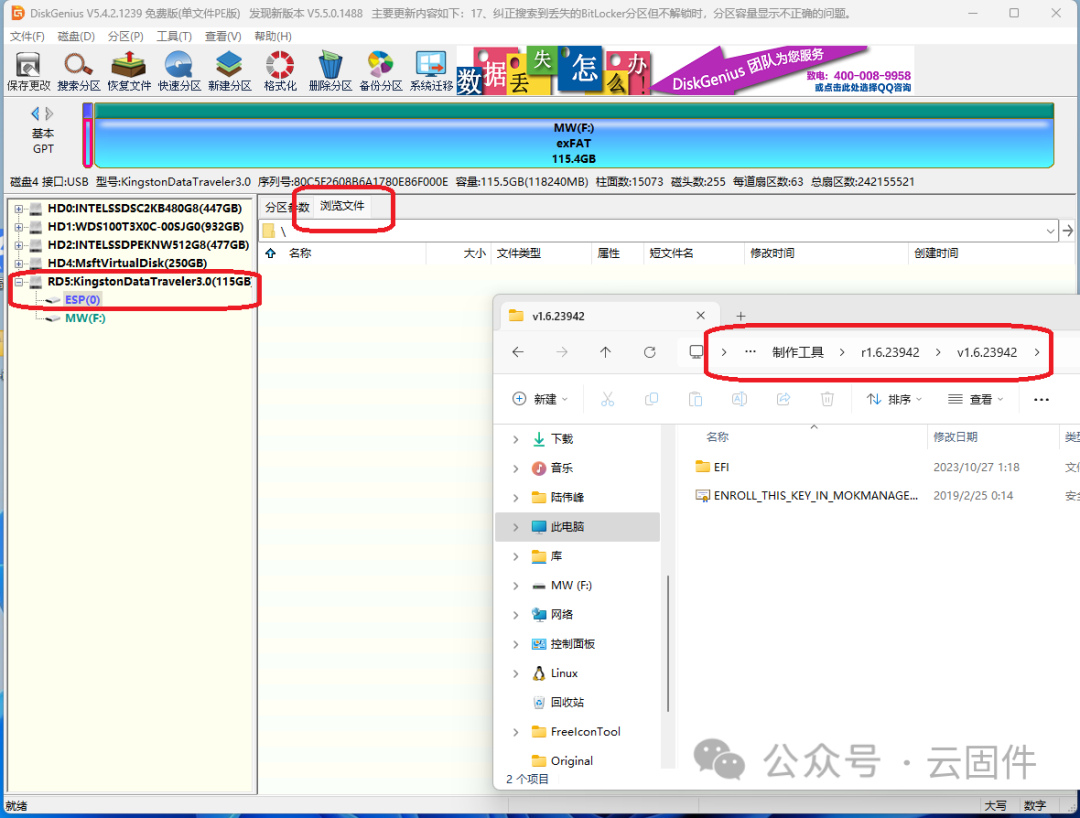Sort by the Name (名称) column in Explorer
Viewport: 1080px width, 818px height.
tap(717, 437)
